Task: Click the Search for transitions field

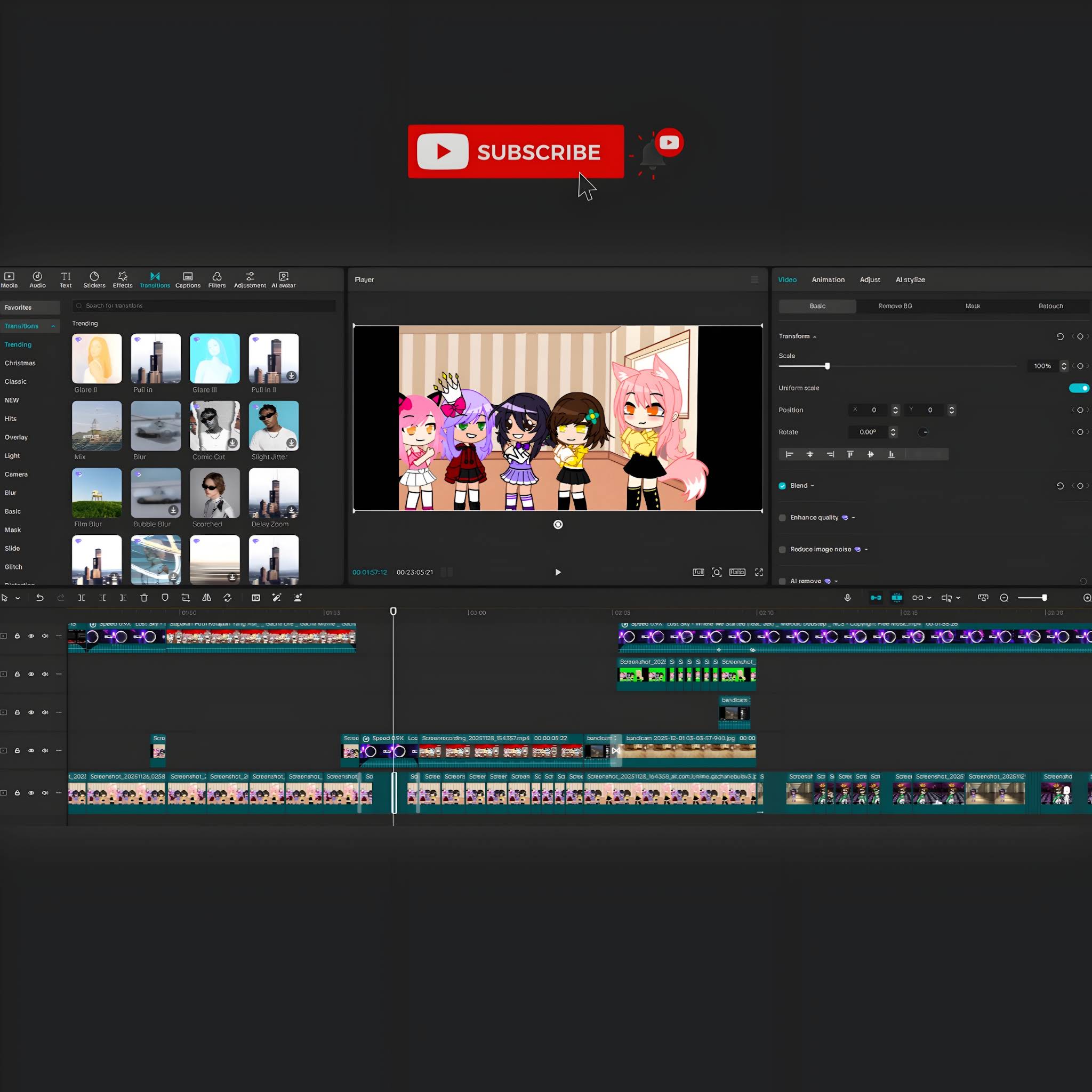Action: pyautogui.click(x=204, y=306)
